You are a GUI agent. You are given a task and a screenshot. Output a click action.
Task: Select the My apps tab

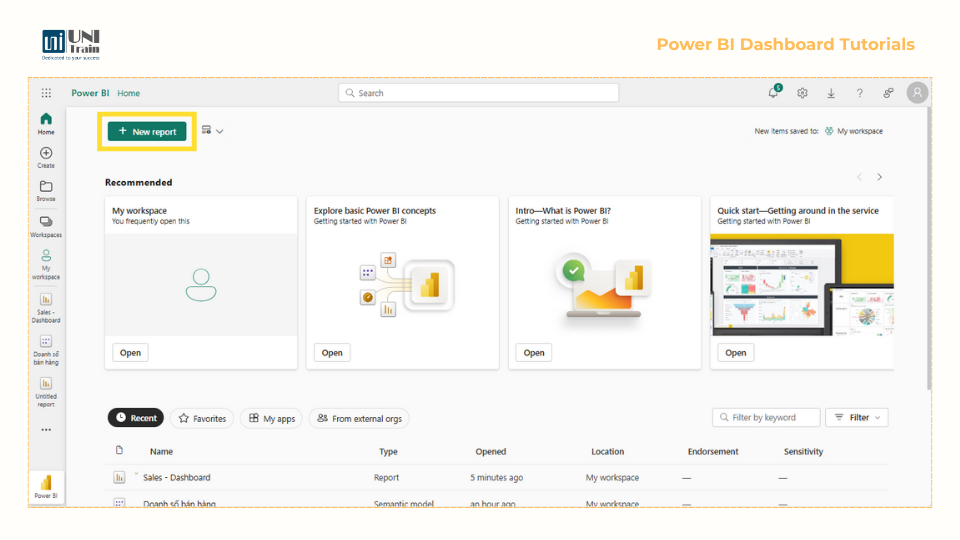pos(271,418)
